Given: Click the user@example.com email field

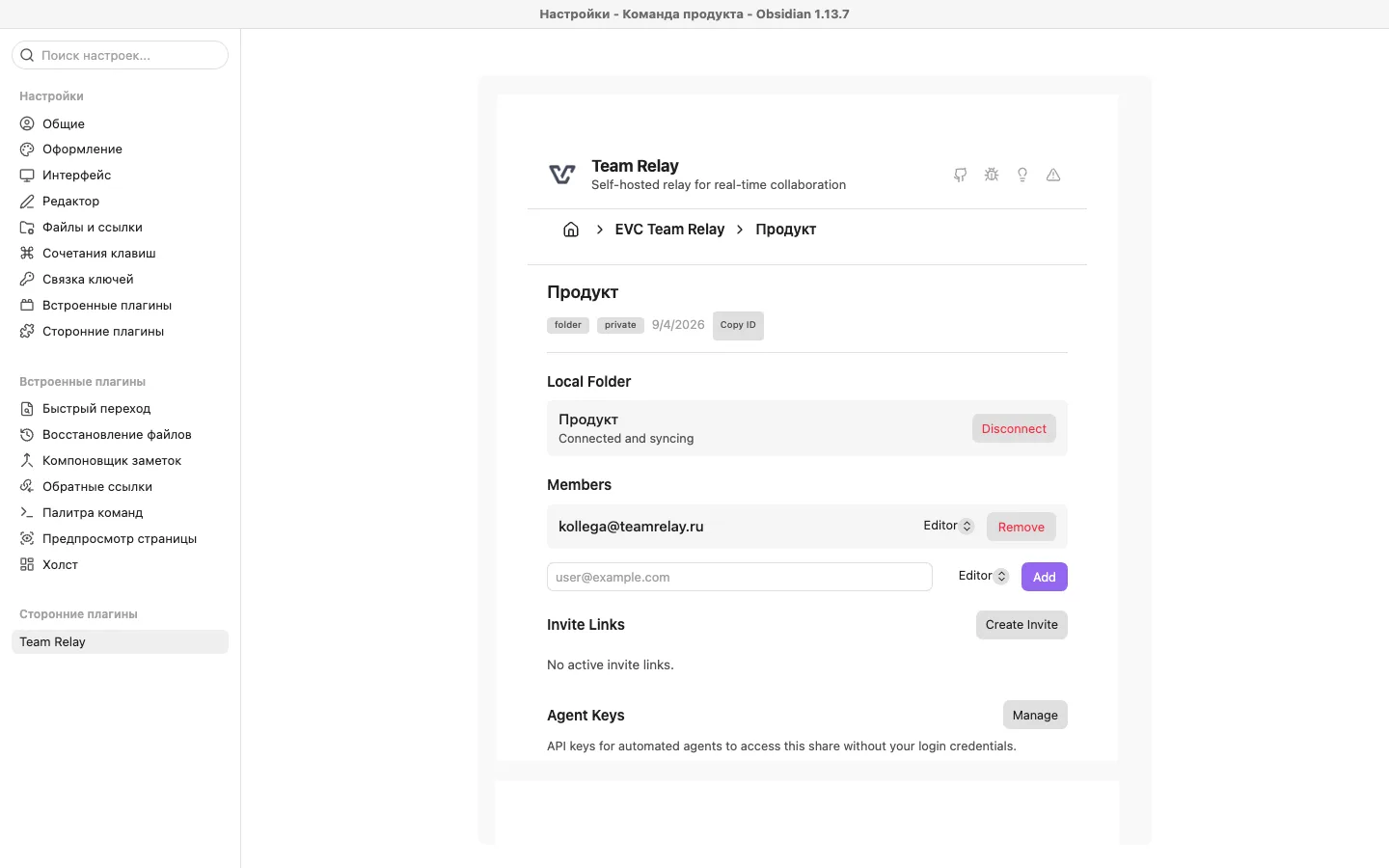Looking at the screenshot, I should coord(740,577).
